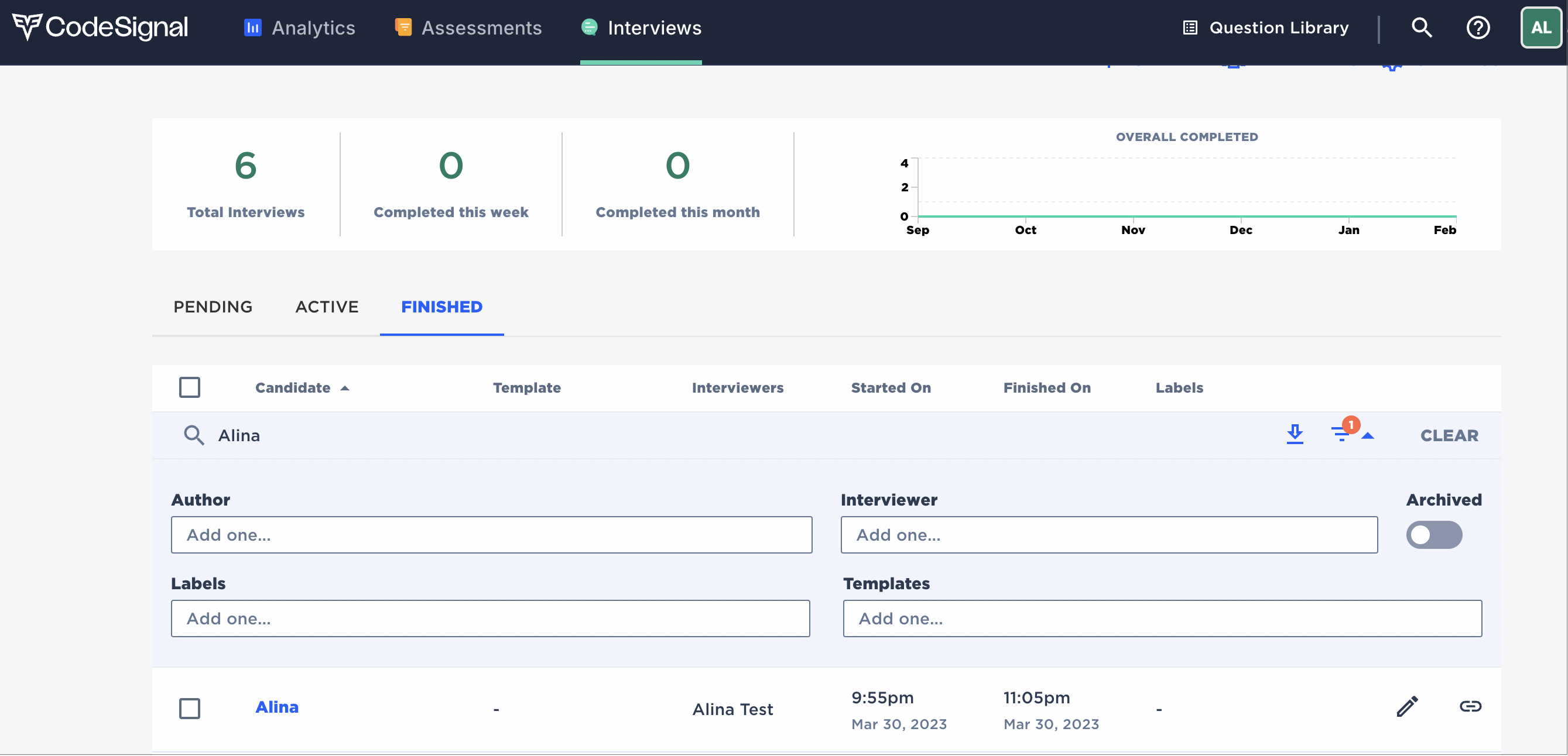Click Completed this week stat
This screenshot has height=756, width=1568.
pyautogui.click(x=451, y=184)
